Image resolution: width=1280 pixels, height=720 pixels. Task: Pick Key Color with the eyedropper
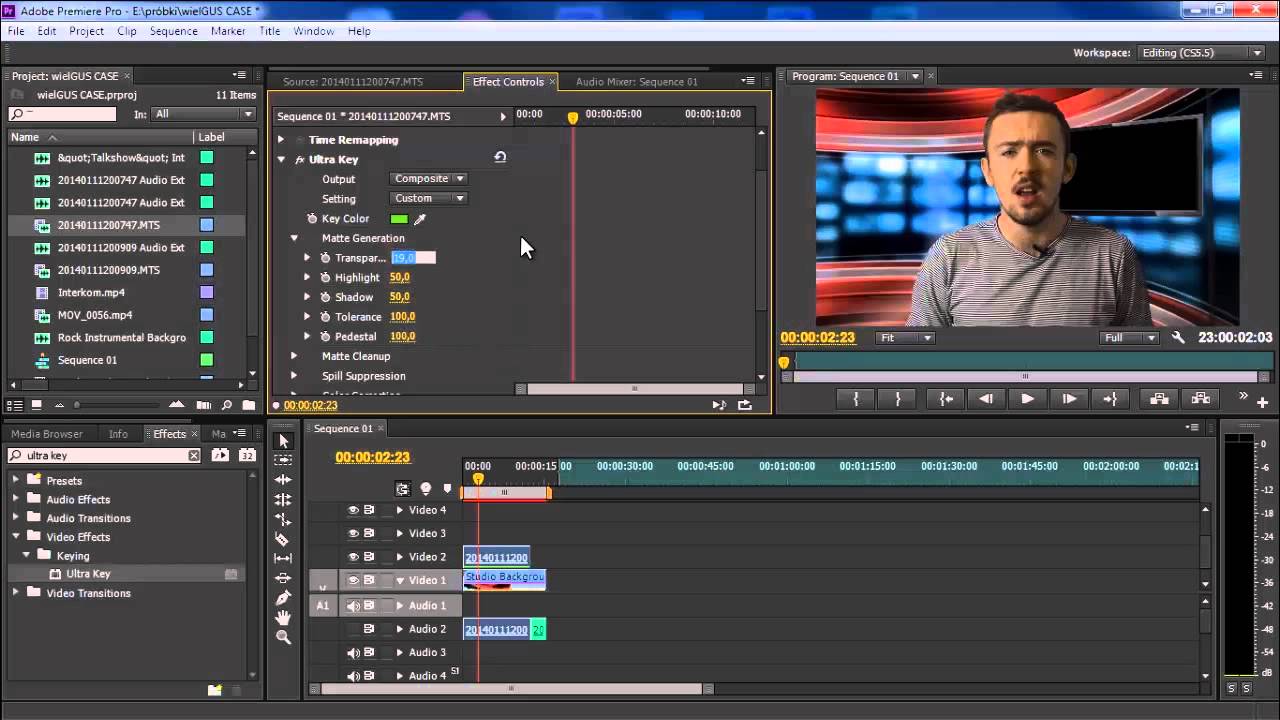(420, 219)
